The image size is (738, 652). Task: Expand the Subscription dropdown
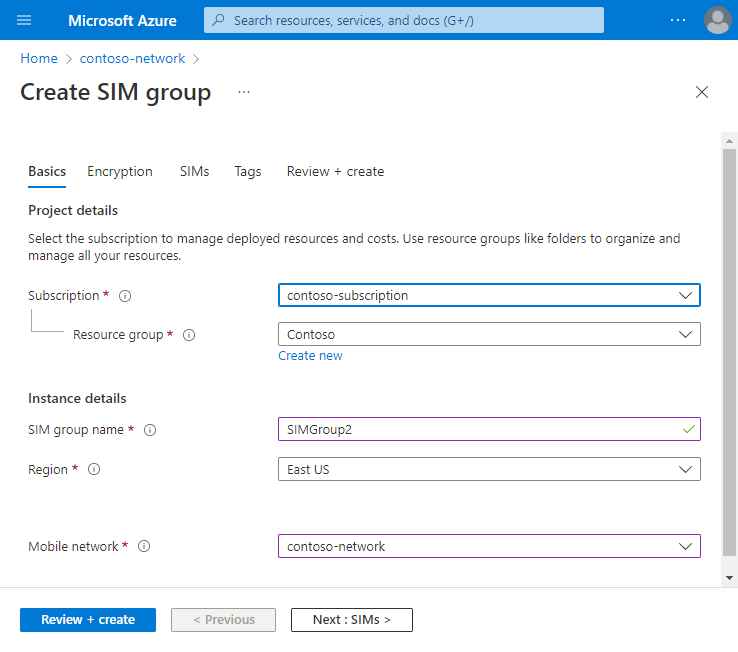click(x=489, y=295)
